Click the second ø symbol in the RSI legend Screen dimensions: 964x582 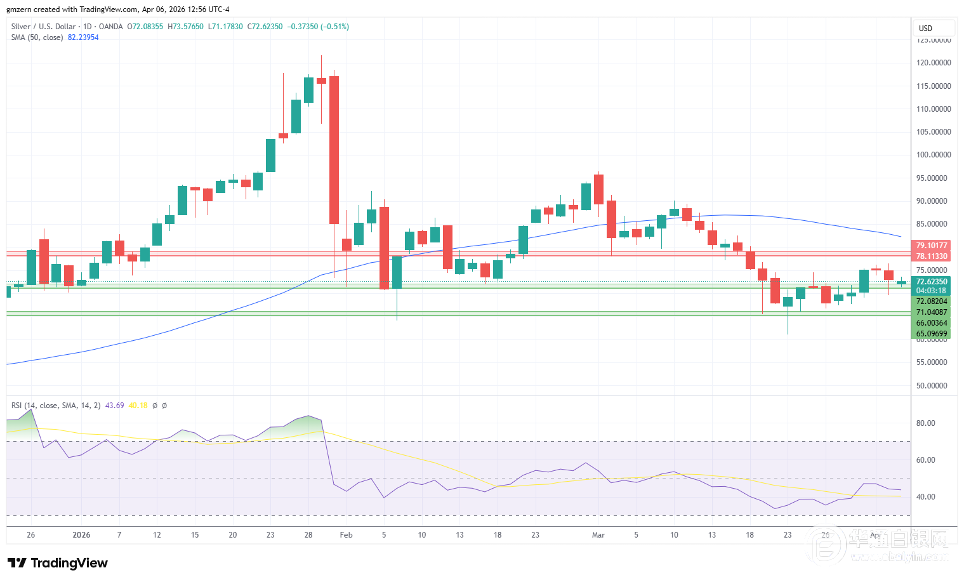click(165, 405)
